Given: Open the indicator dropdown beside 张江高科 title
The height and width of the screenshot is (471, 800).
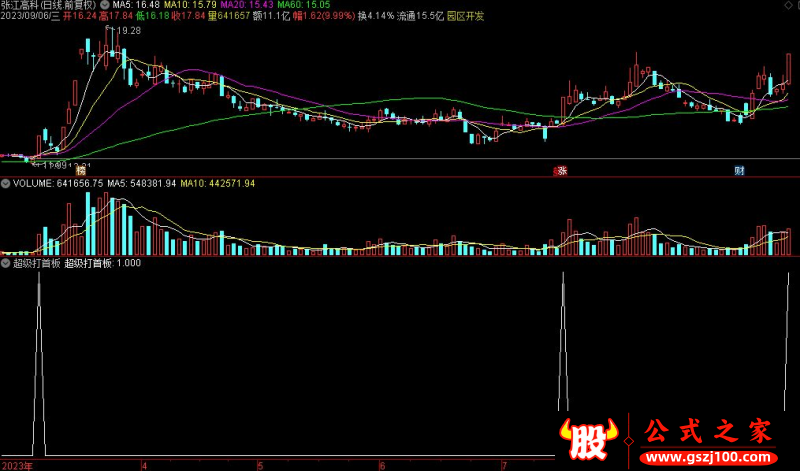Looking at the screenshot, I should click(x=105, y=5).
